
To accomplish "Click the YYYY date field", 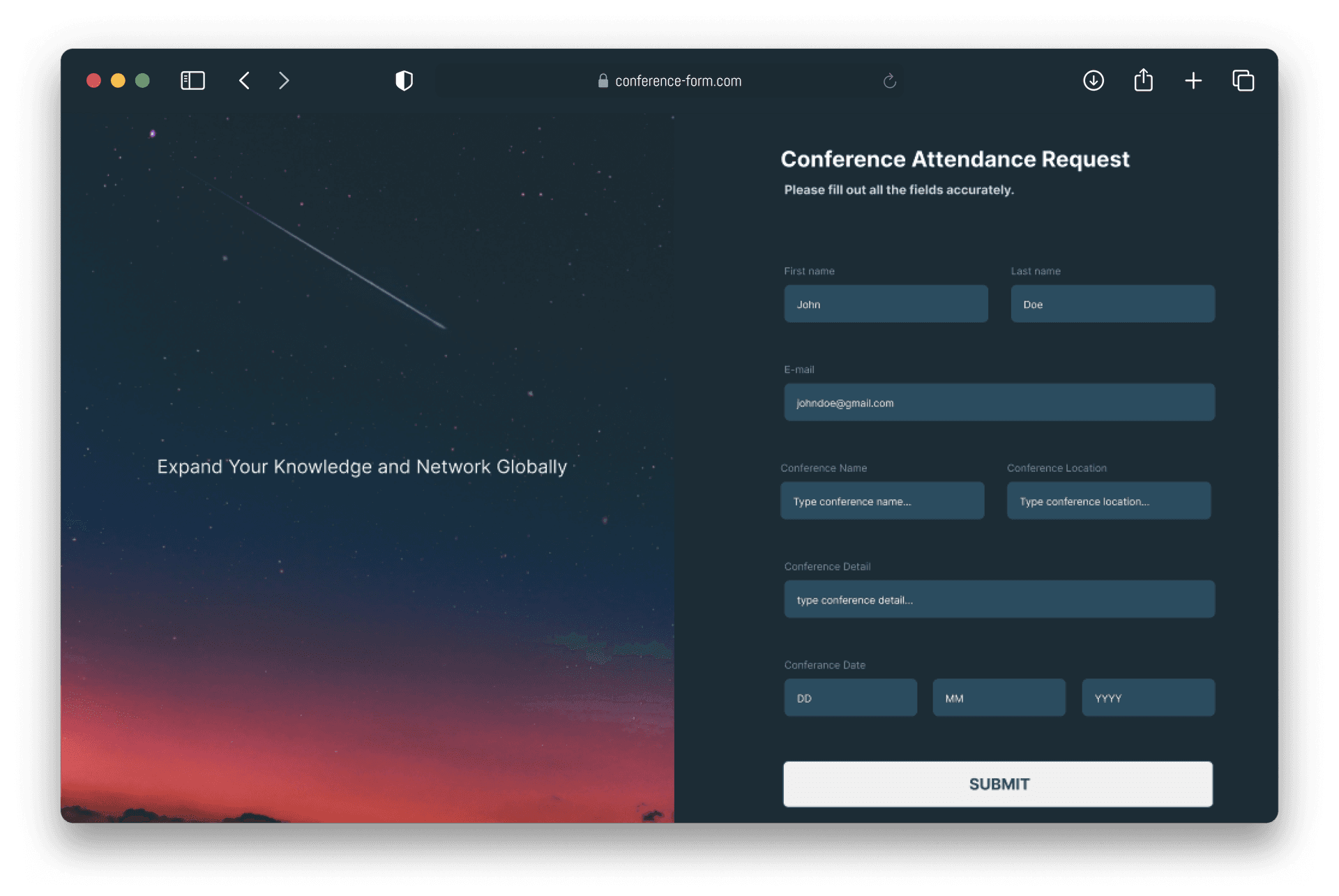I will tap(1149, 698).
